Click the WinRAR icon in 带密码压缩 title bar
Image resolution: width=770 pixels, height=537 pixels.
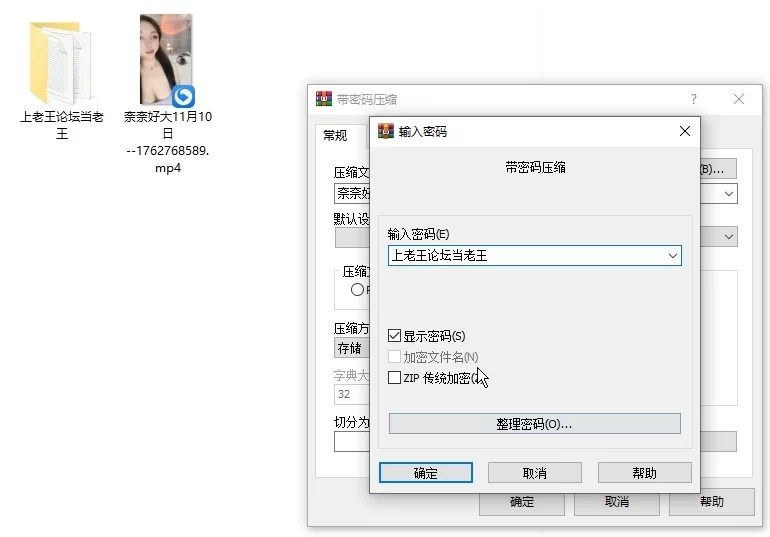(324, 99)
